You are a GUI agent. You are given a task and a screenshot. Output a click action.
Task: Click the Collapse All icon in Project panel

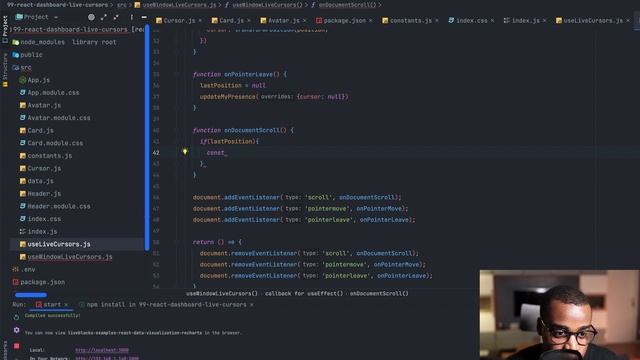[116, 17]
